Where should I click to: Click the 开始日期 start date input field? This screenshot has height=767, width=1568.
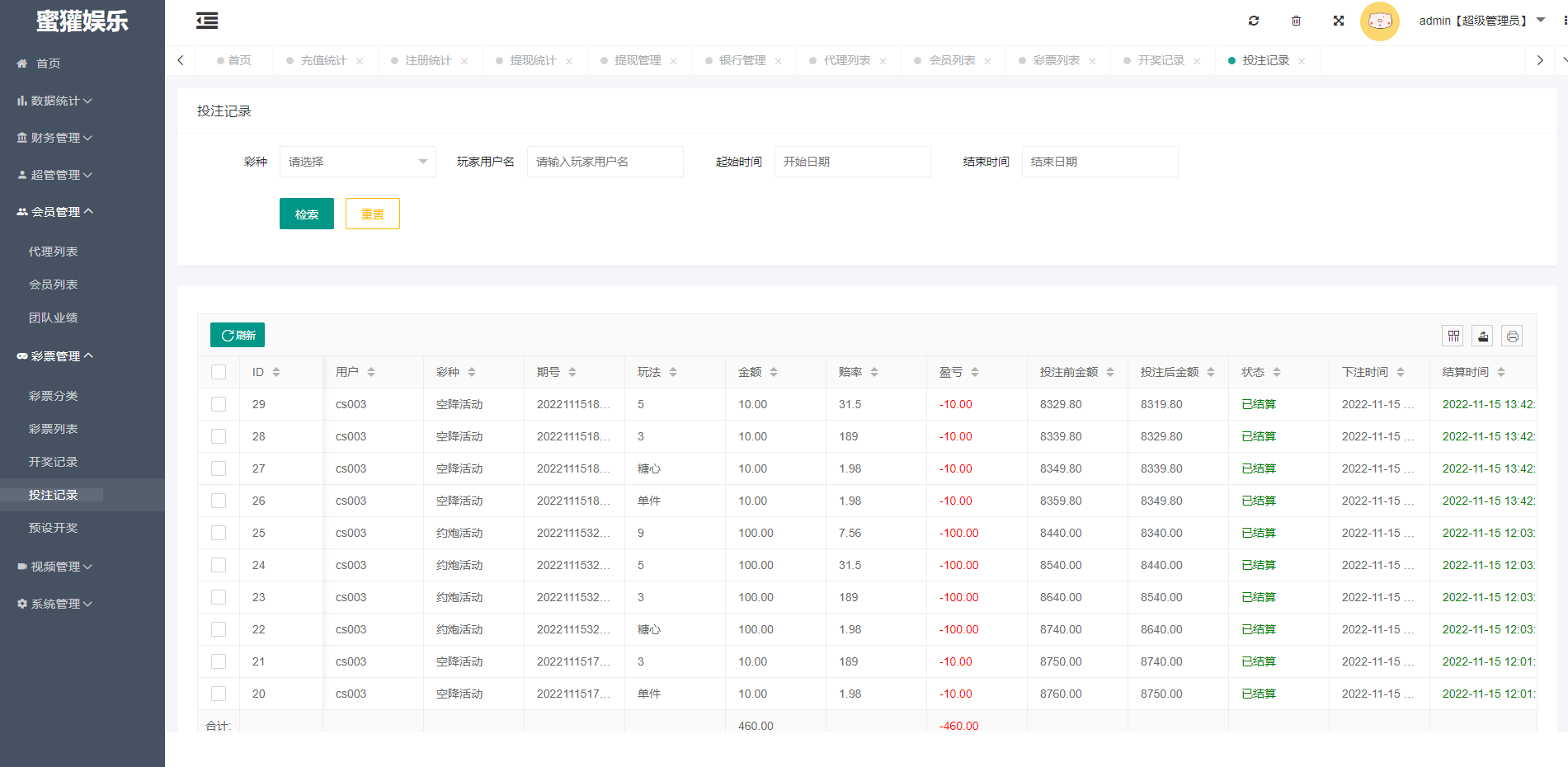tap(852, 161)
